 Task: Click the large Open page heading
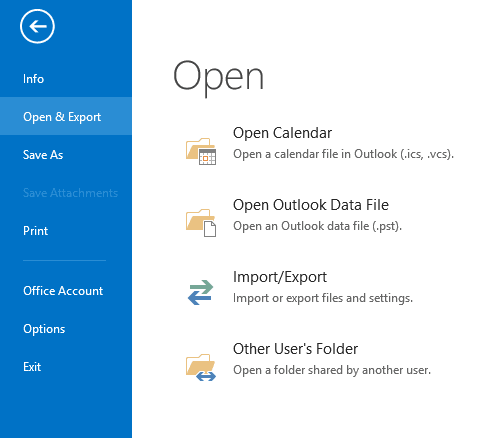coord(218,78)
